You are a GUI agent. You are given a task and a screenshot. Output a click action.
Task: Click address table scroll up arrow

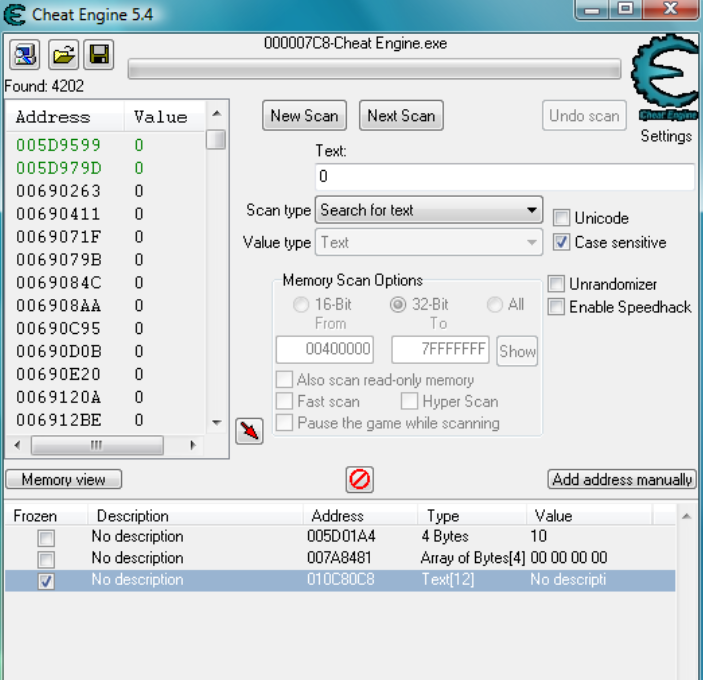tap(686, 516)
